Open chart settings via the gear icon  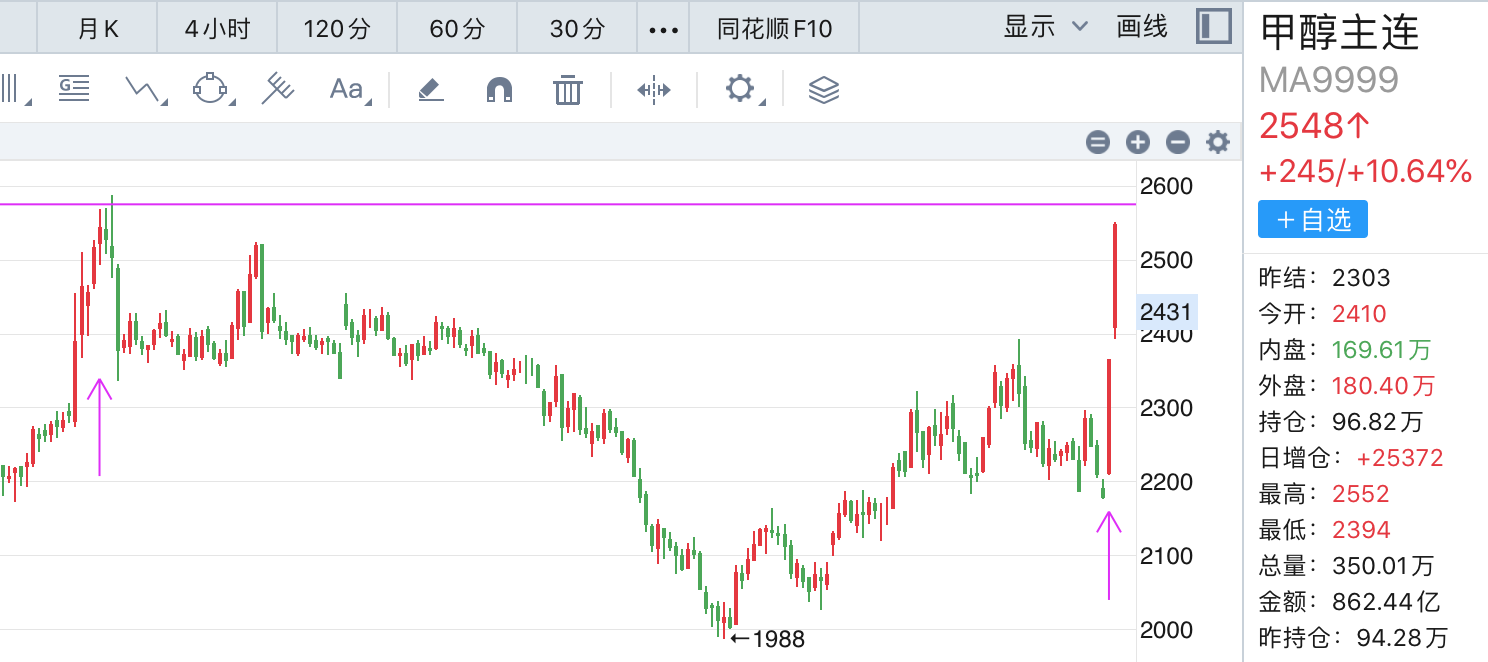coord(1218,142)
